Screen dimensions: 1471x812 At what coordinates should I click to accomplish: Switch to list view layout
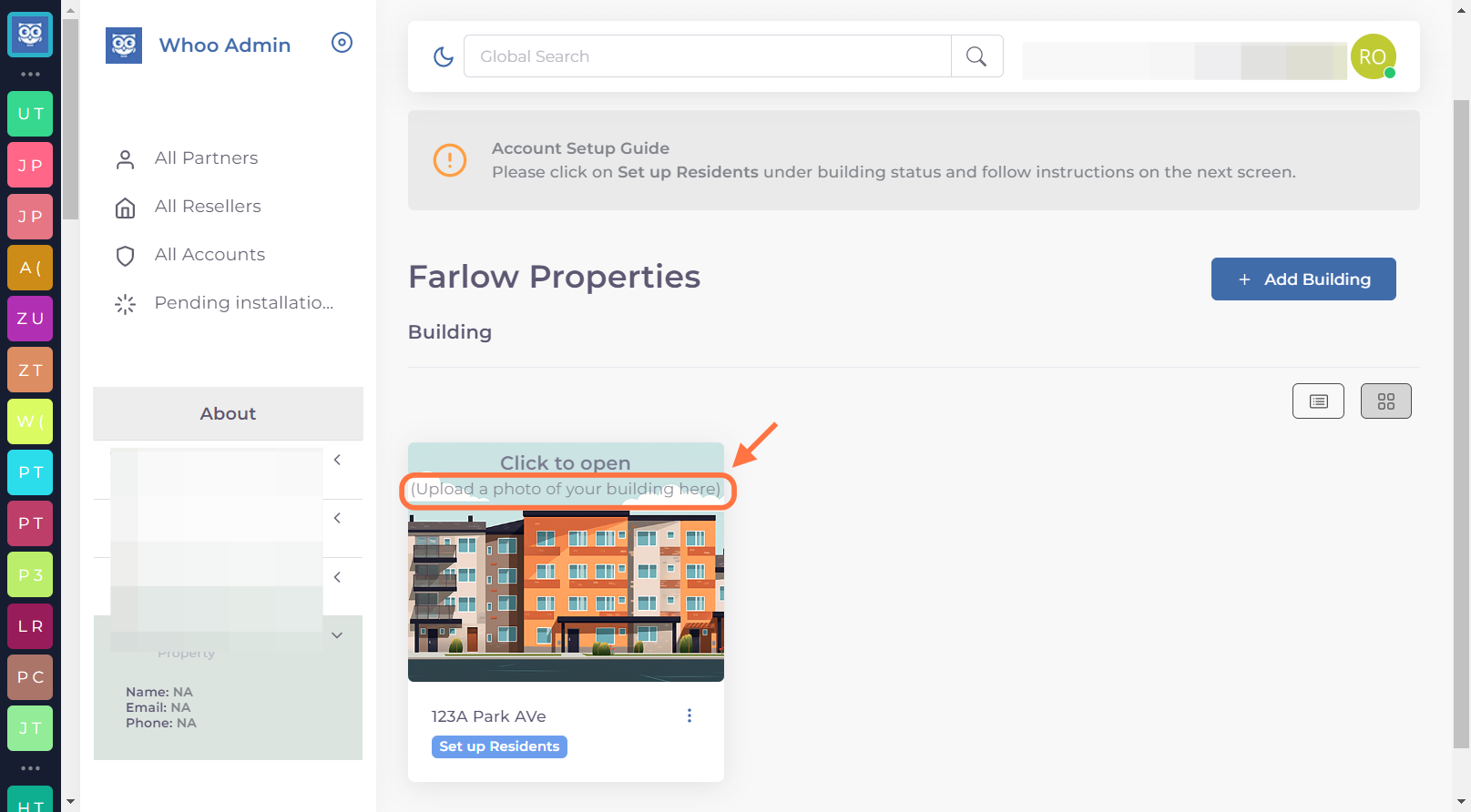tap(1318, 401)
